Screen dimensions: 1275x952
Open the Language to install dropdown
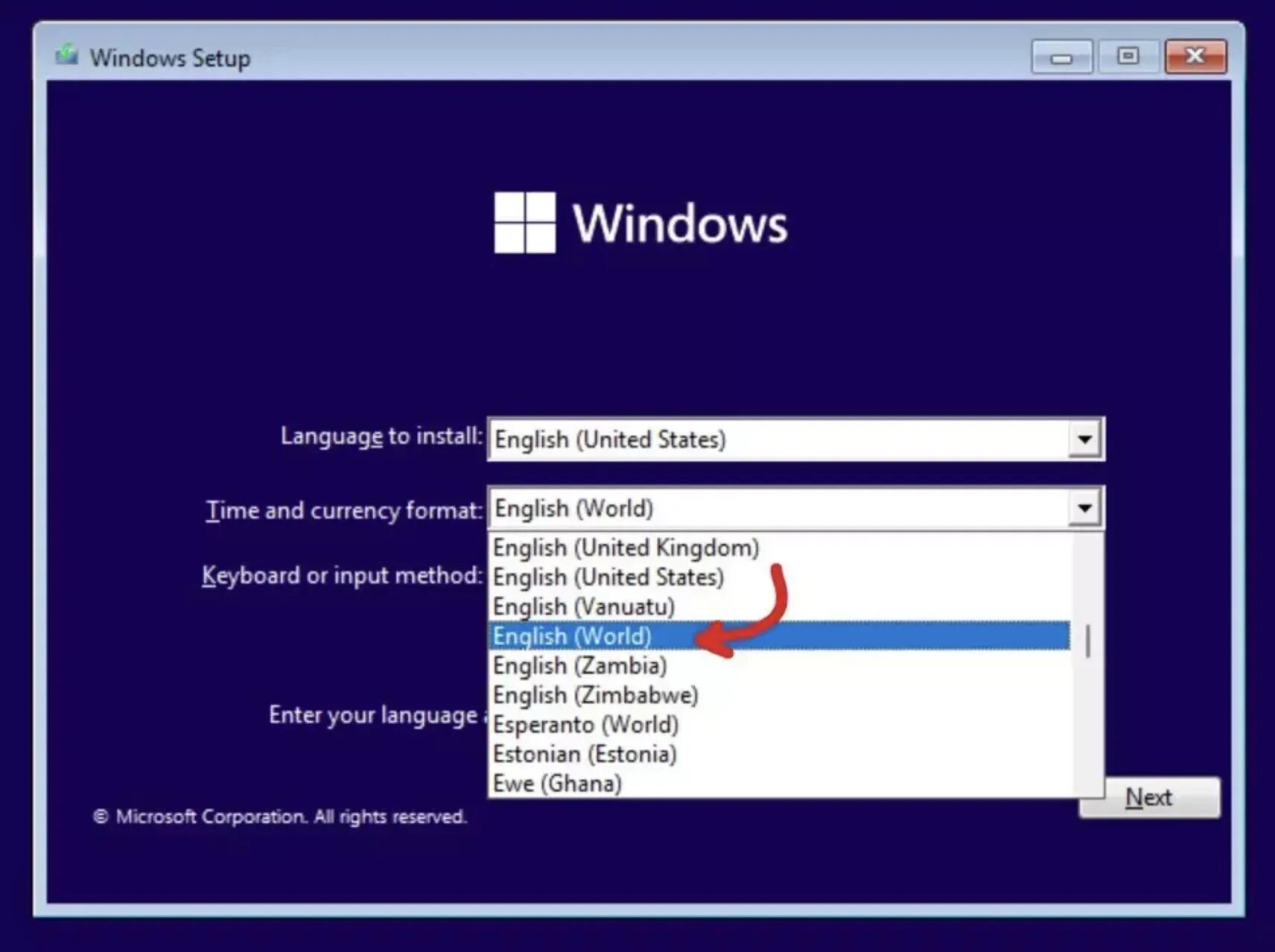[1084, 439]
